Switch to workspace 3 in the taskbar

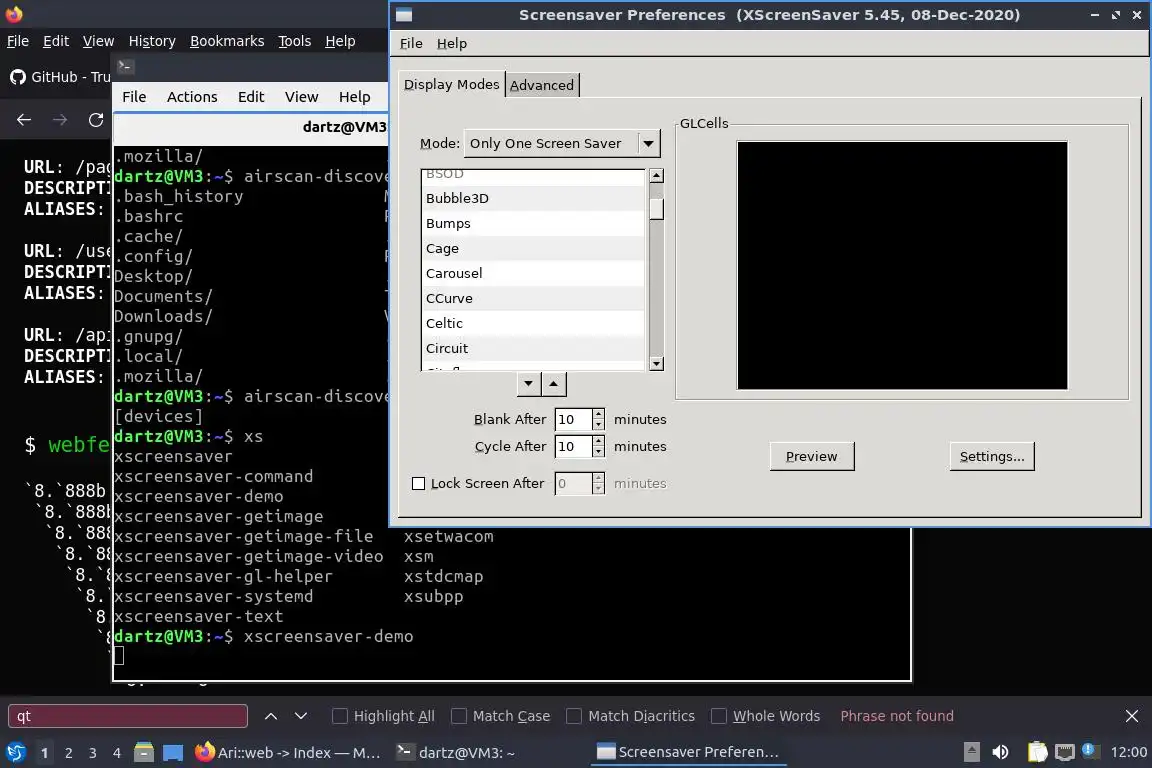coord(93,753)
